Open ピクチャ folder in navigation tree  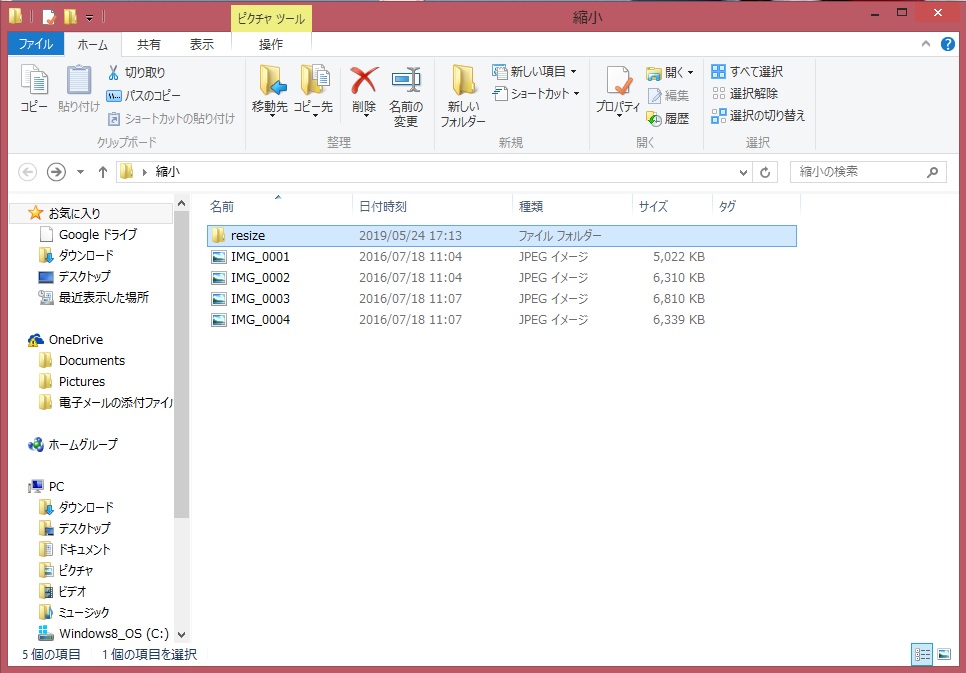(76, 570)
